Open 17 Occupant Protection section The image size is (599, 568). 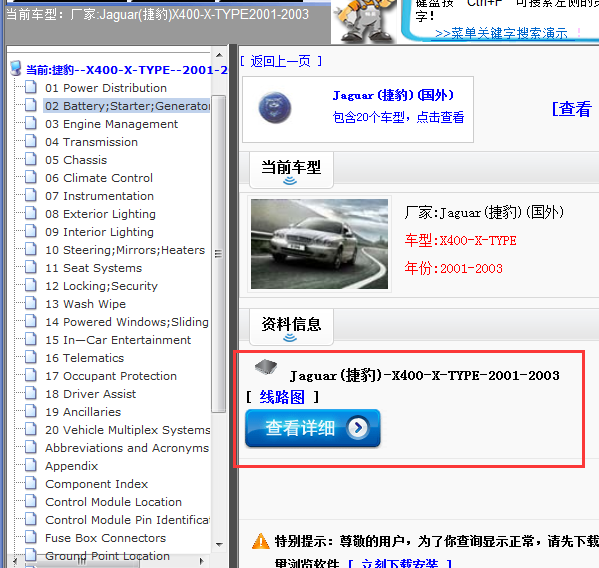pos(111,376)
